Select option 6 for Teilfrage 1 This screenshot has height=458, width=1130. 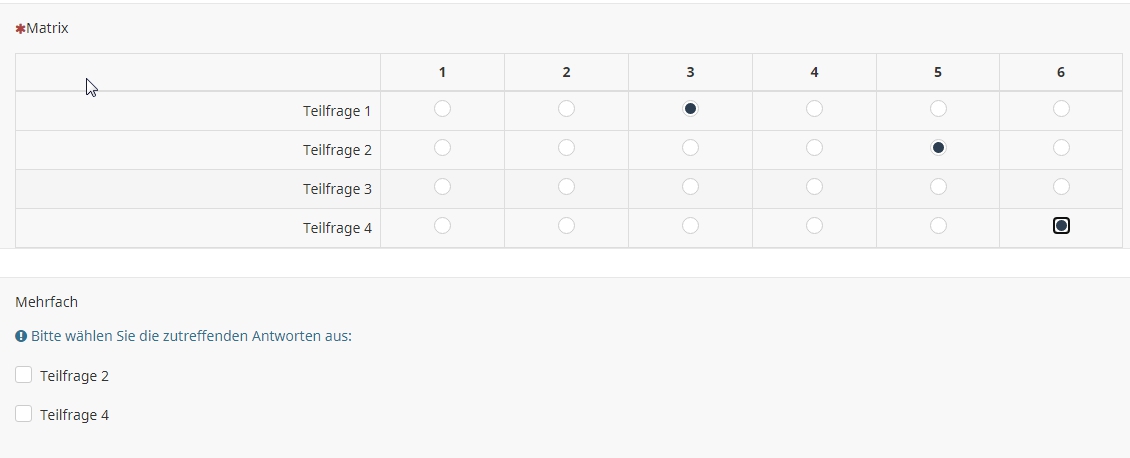1061,108
